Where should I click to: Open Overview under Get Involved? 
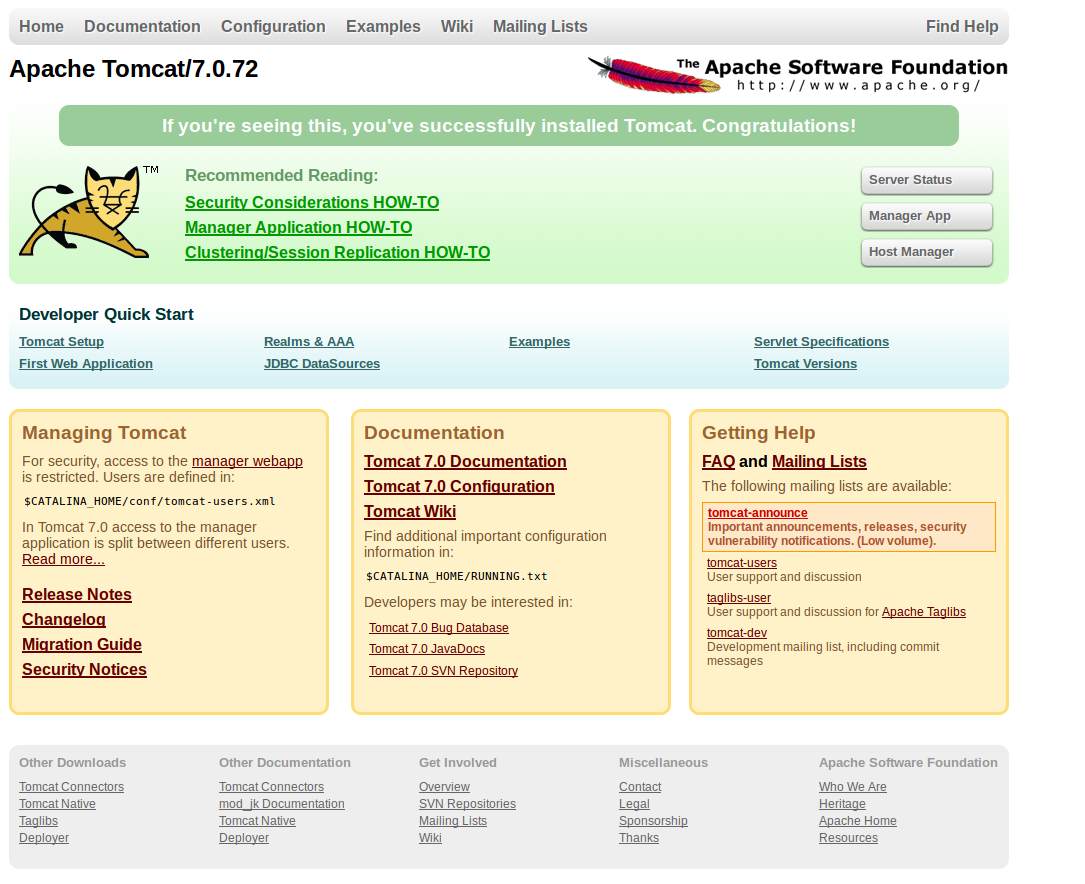(x=444, y=787)
